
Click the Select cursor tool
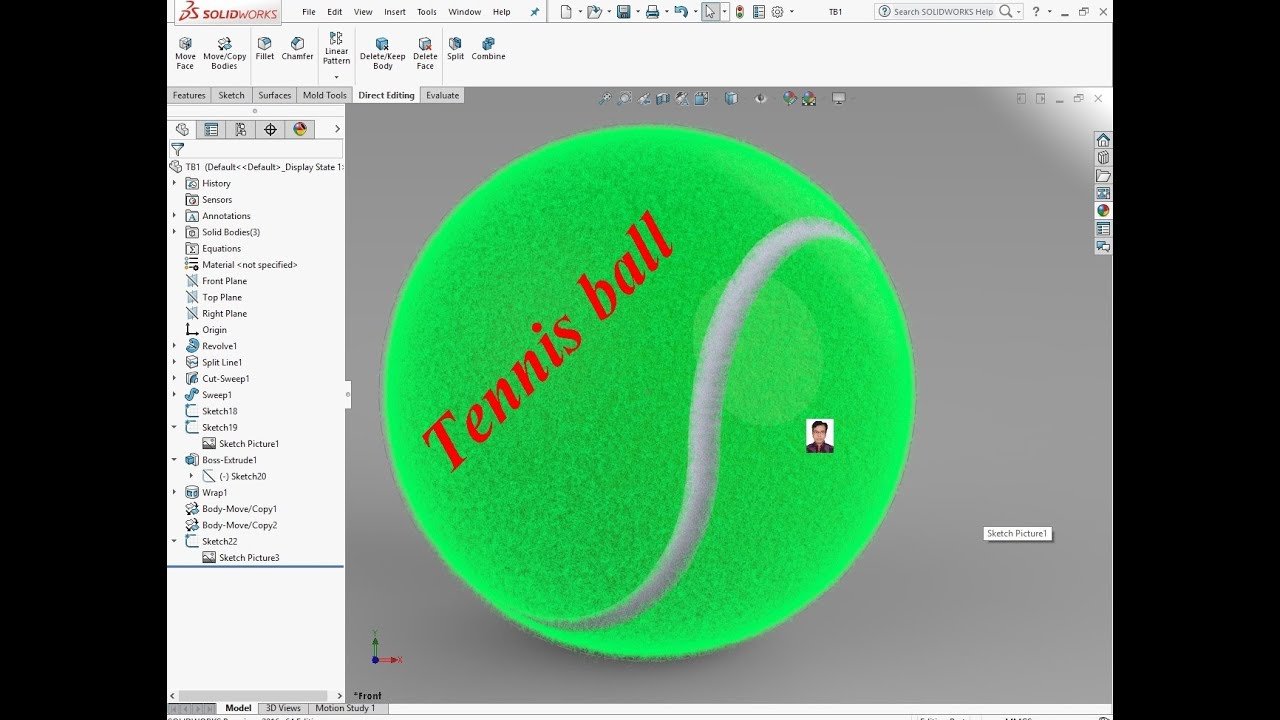[710, 12]
